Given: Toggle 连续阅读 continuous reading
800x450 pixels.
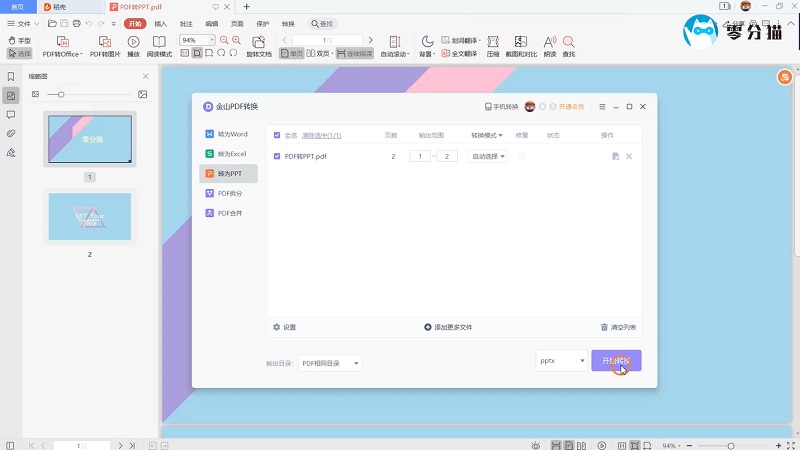Looking at the screenshot, I should pos(355,54).
